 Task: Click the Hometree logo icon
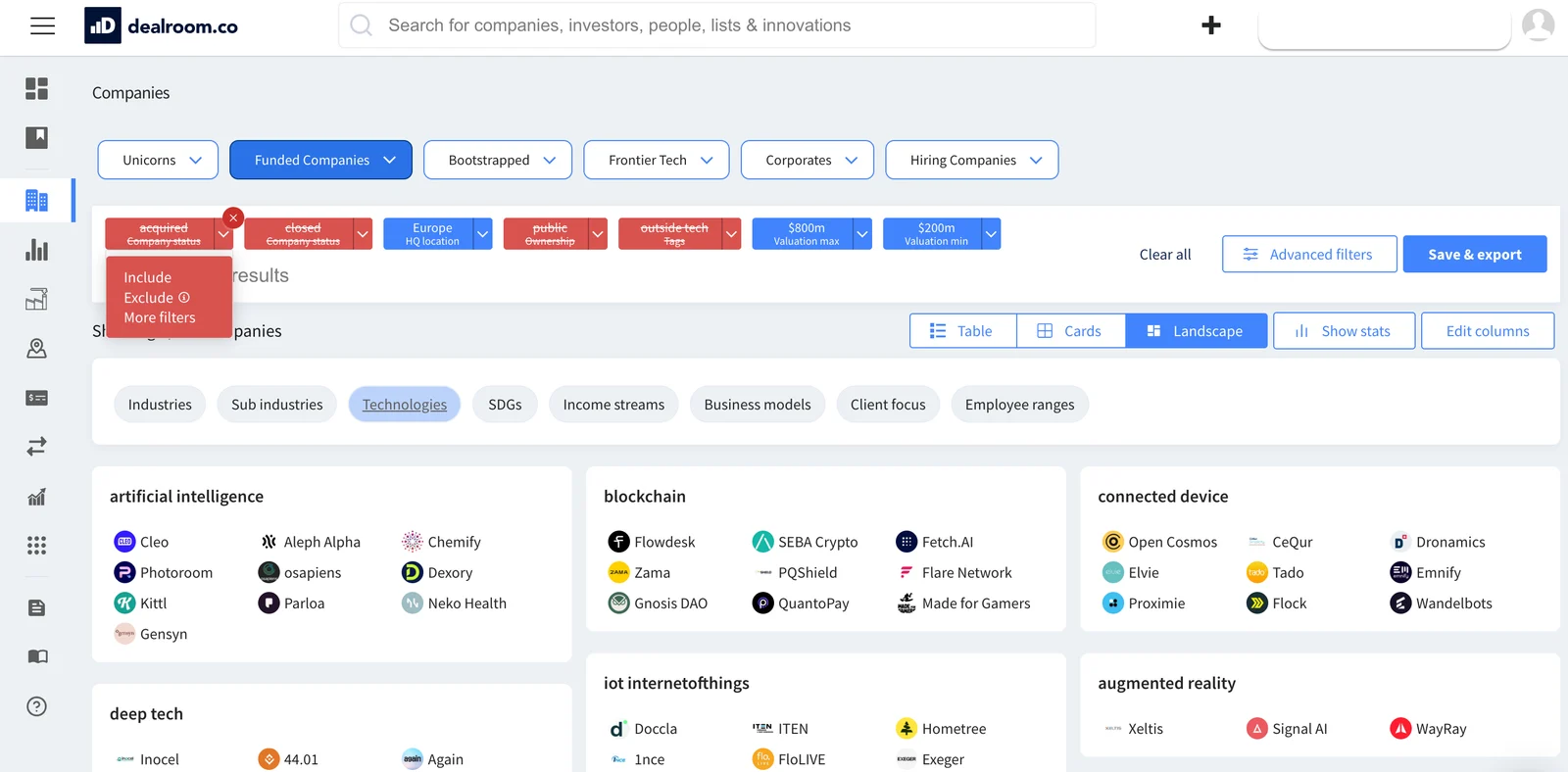coord(906,729)
